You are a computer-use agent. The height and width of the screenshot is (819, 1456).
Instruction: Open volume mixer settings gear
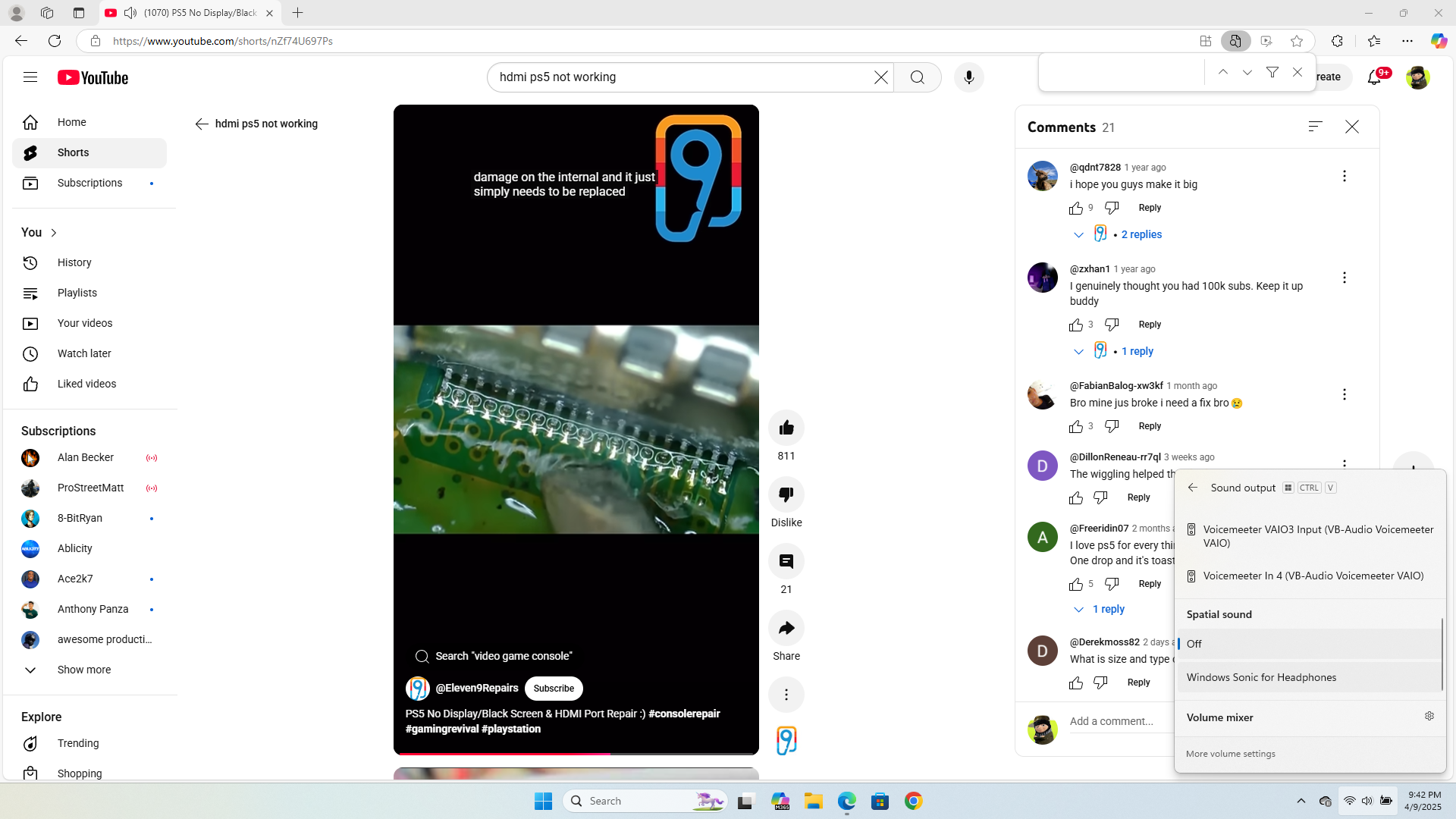[x=1429, y=717]
